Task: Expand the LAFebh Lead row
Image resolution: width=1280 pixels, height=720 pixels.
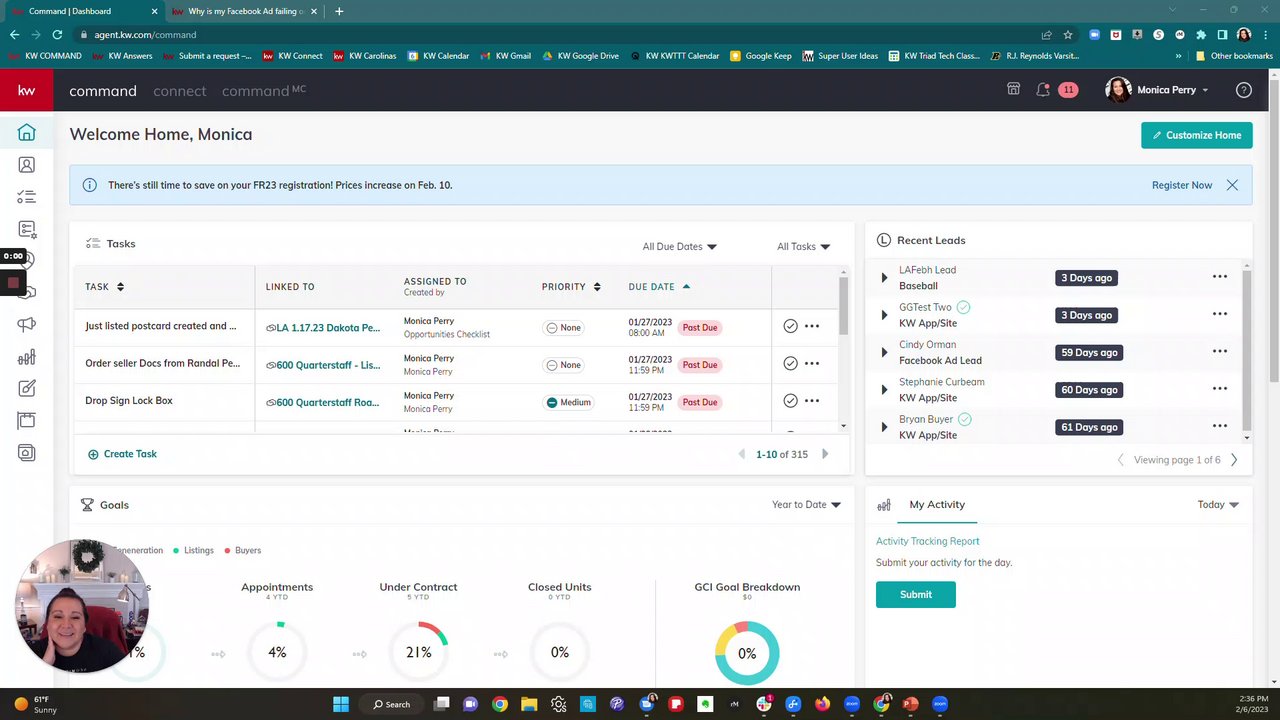Action: coord(884,278)
